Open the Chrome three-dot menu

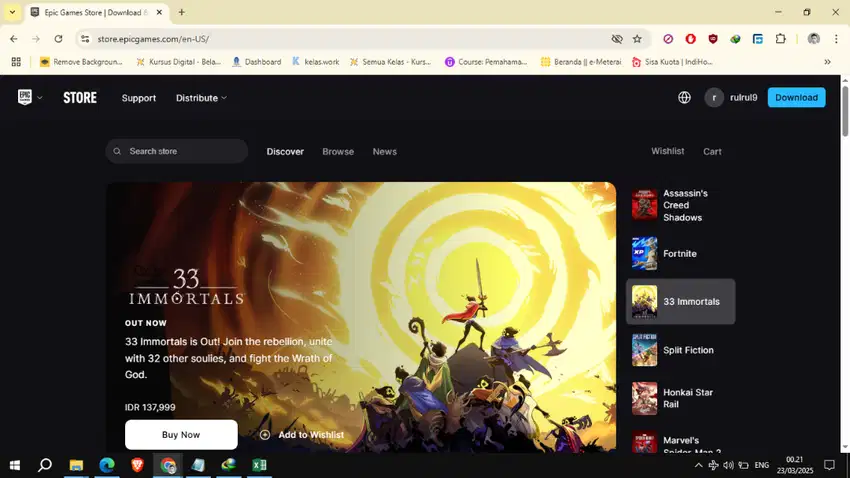coord(836,39)
